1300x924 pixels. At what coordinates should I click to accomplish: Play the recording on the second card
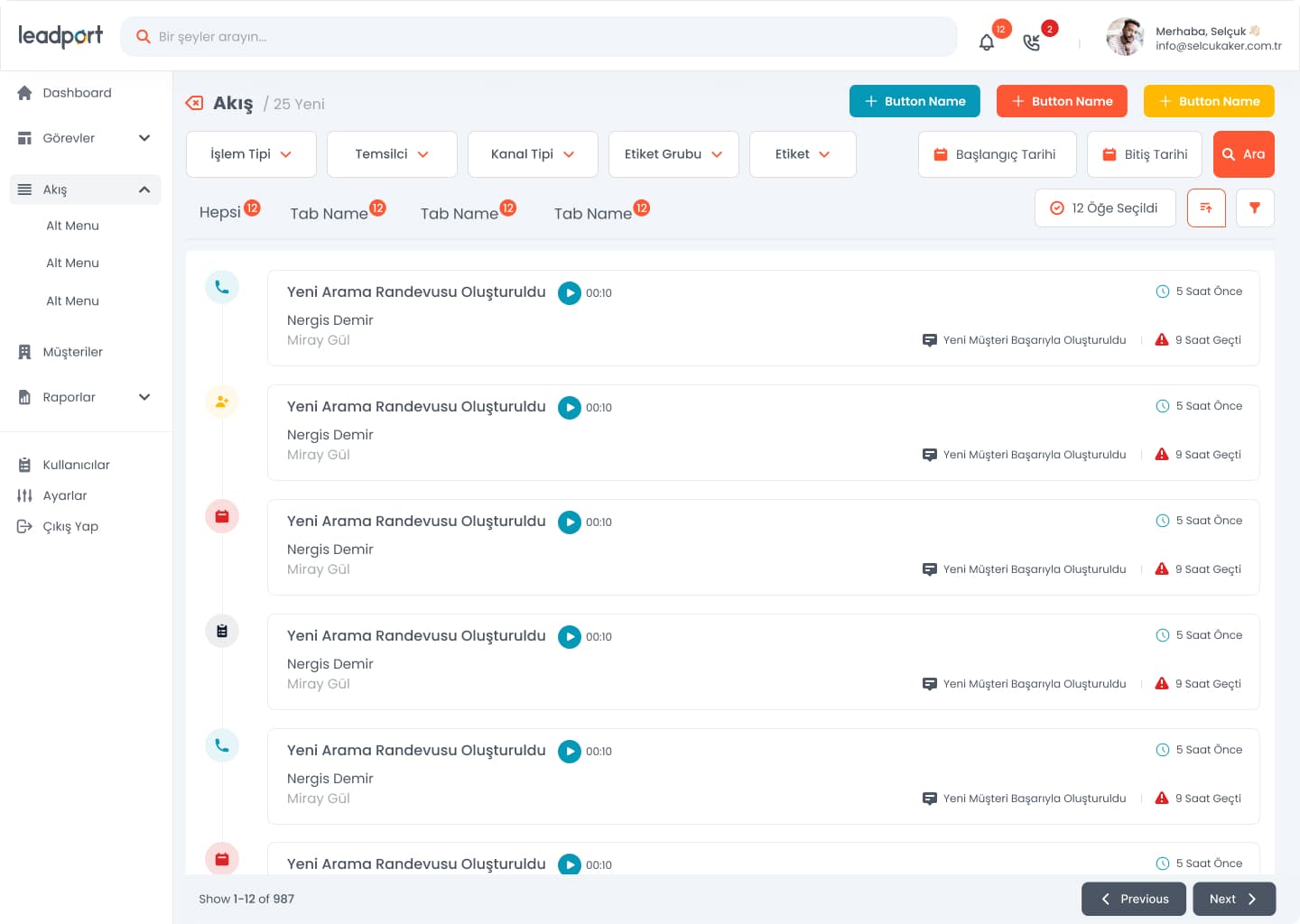pyautogui.click(x=570, y=408)
